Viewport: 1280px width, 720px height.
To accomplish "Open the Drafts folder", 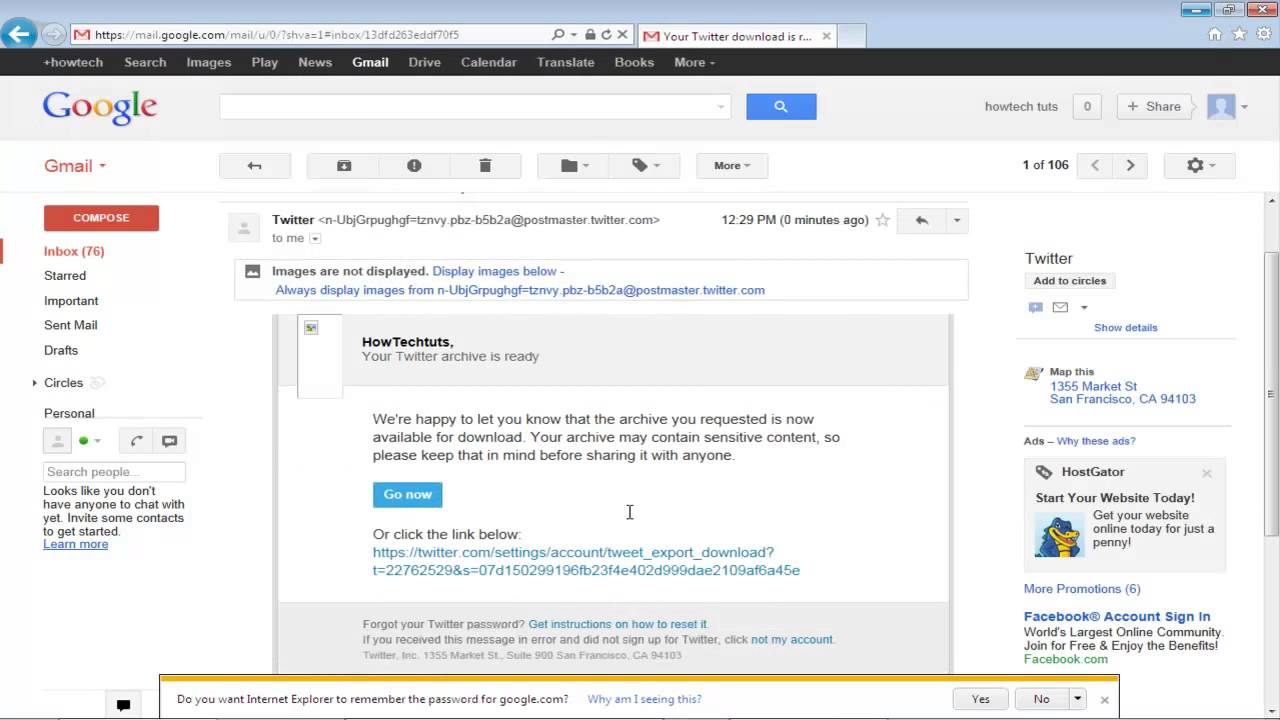I will click(61, 350).
